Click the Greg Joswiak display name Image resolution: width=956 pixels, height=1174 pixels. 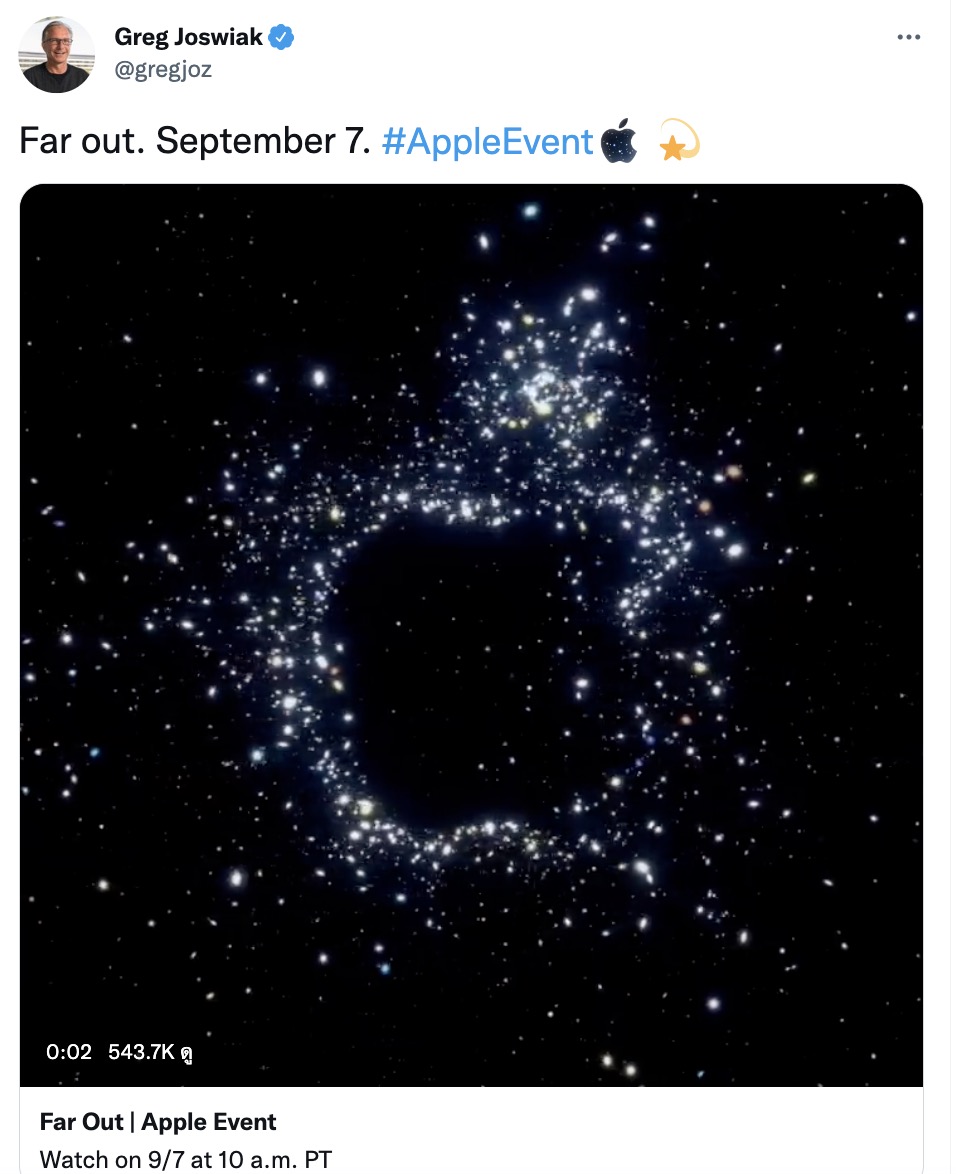pos(188,38)
